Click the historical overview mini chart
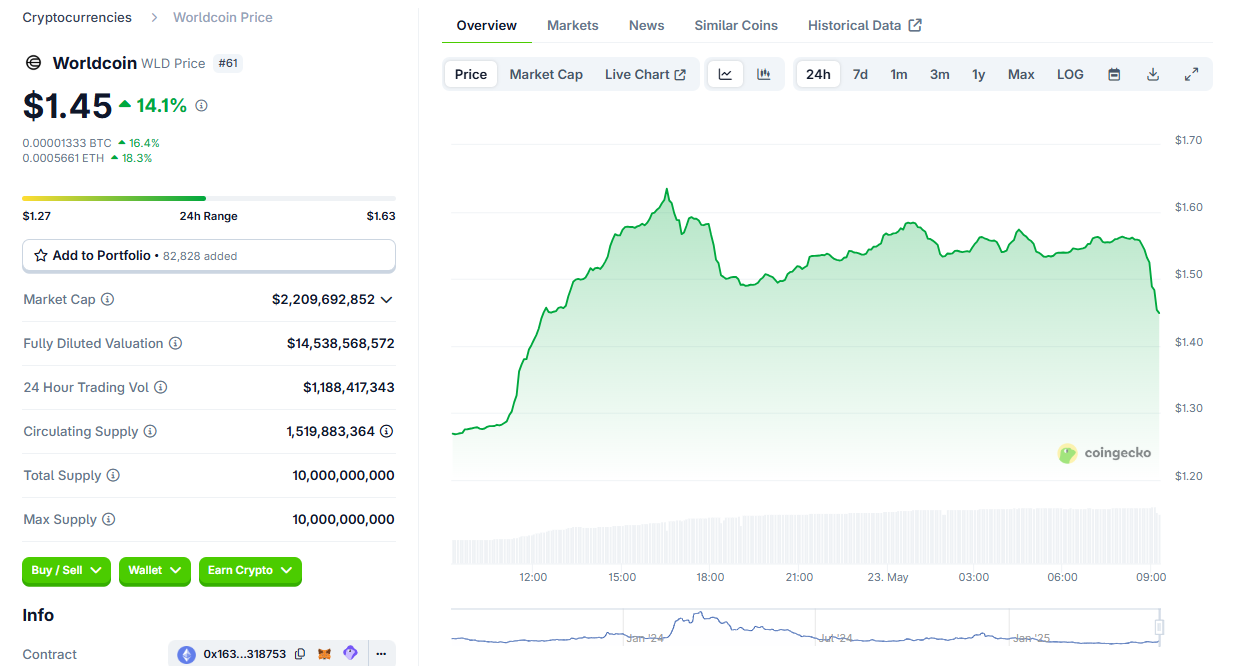The width and height of the screenshot is (1251, 666). 805,627
